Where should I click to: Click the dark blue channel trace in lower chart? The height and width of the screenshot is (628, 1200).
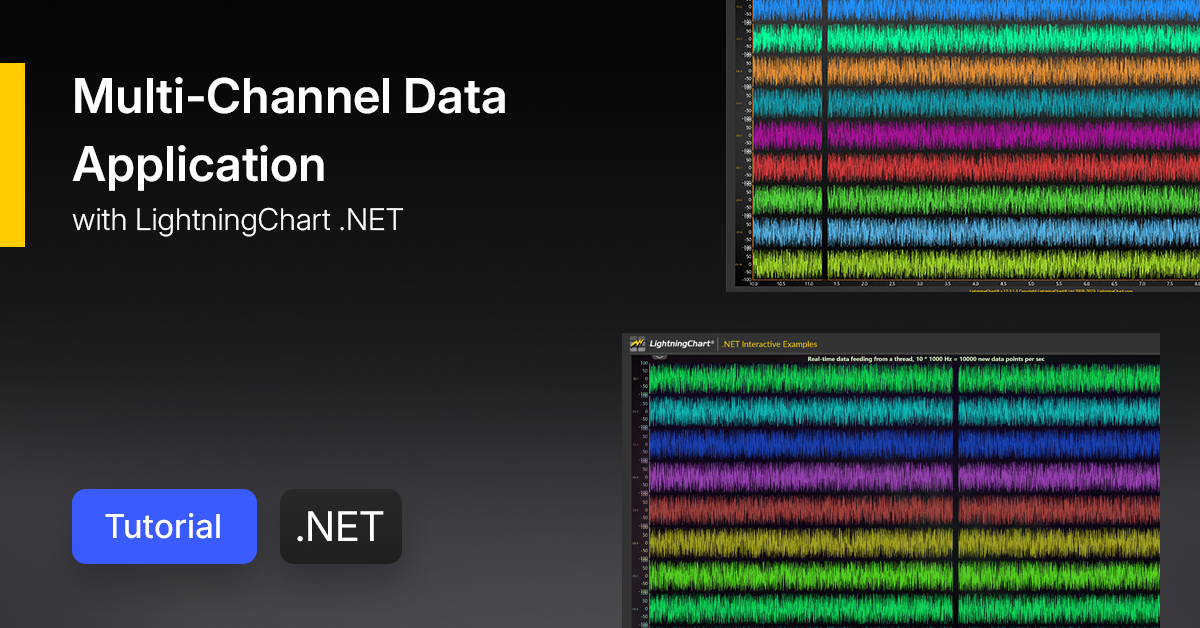[x=905, y=444]
